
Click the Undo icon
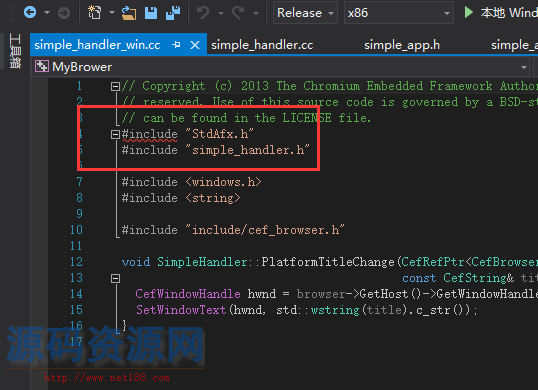[203, 13]
